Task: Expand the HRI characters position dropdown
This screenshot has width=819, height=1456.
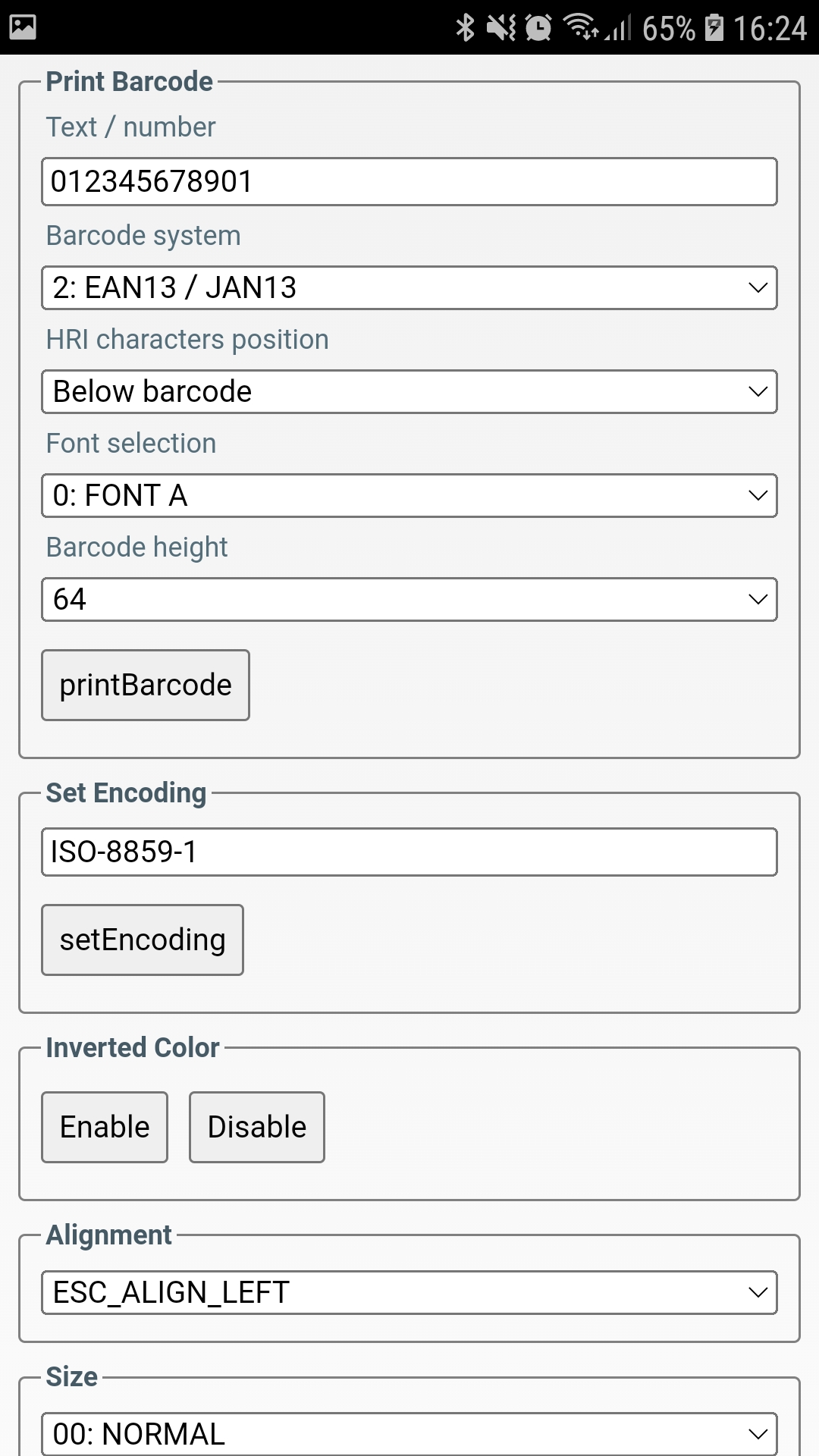Action: coord(409,391)
